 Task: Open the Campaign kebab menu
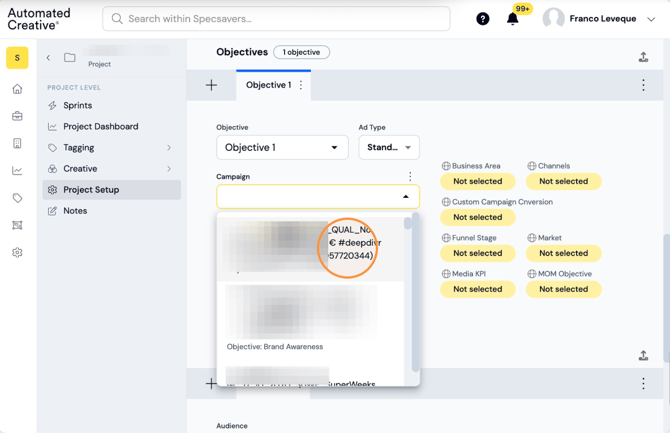(x=410, y=176)
